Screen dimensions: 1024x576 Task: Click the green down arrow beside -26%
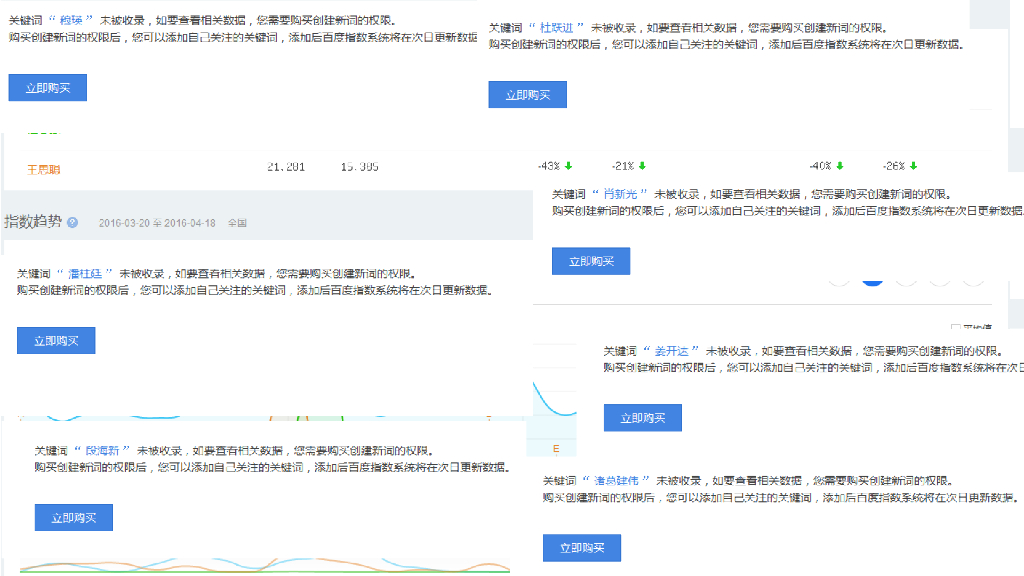point(914,166)
